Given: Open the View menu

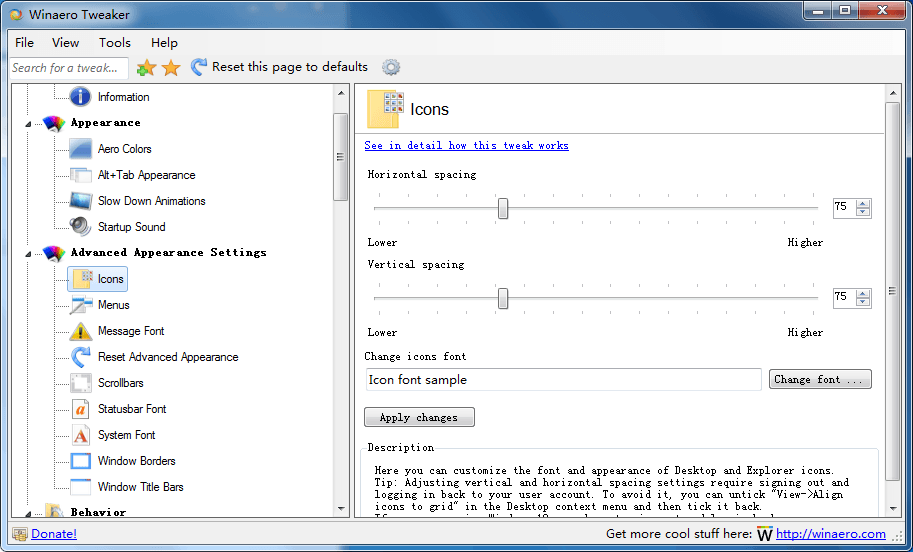Looking at the screenshot, I should (65, 43).
